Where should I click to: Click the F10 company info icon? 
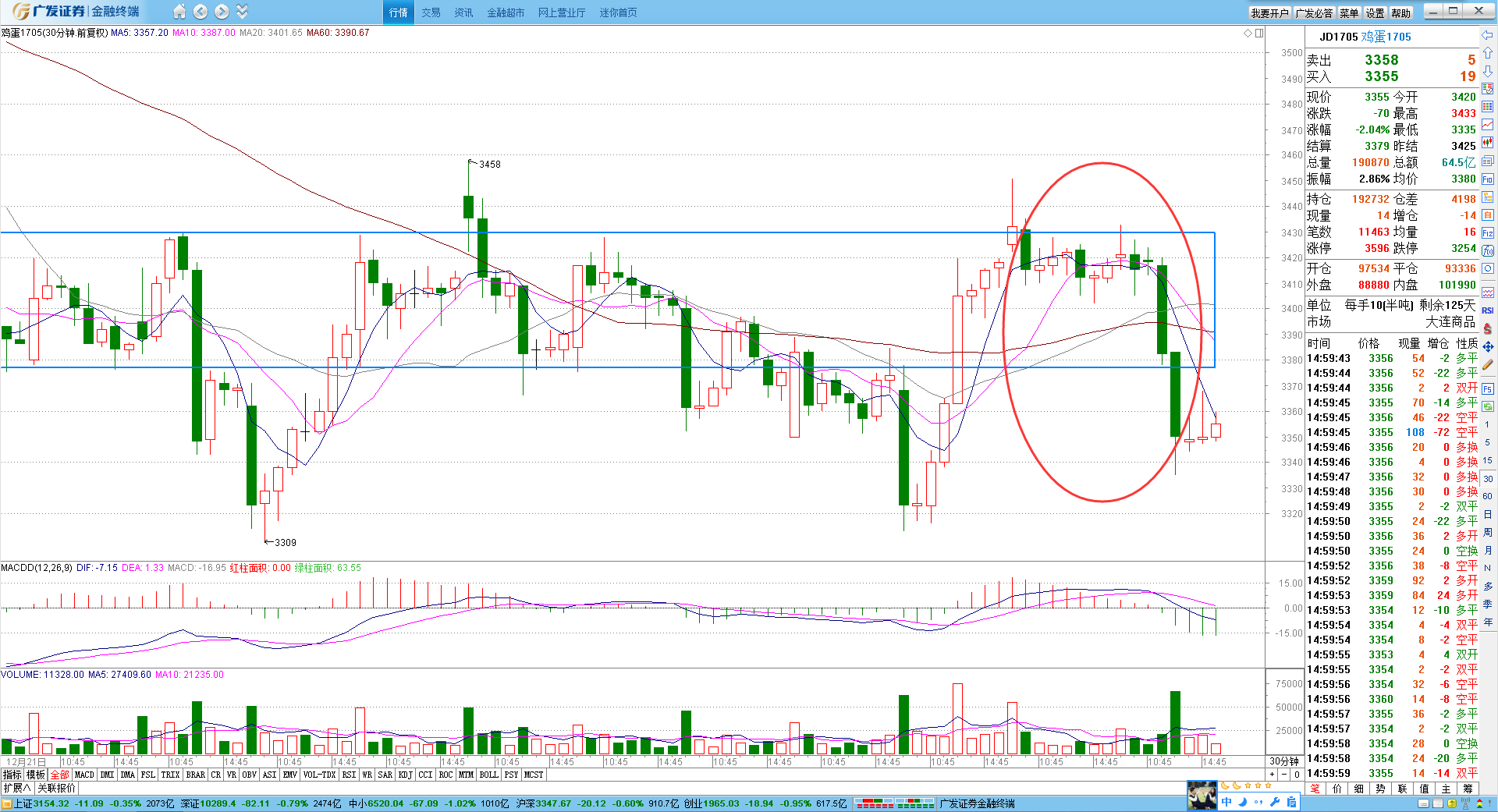pyautogui.click(x=1488, y=179)
